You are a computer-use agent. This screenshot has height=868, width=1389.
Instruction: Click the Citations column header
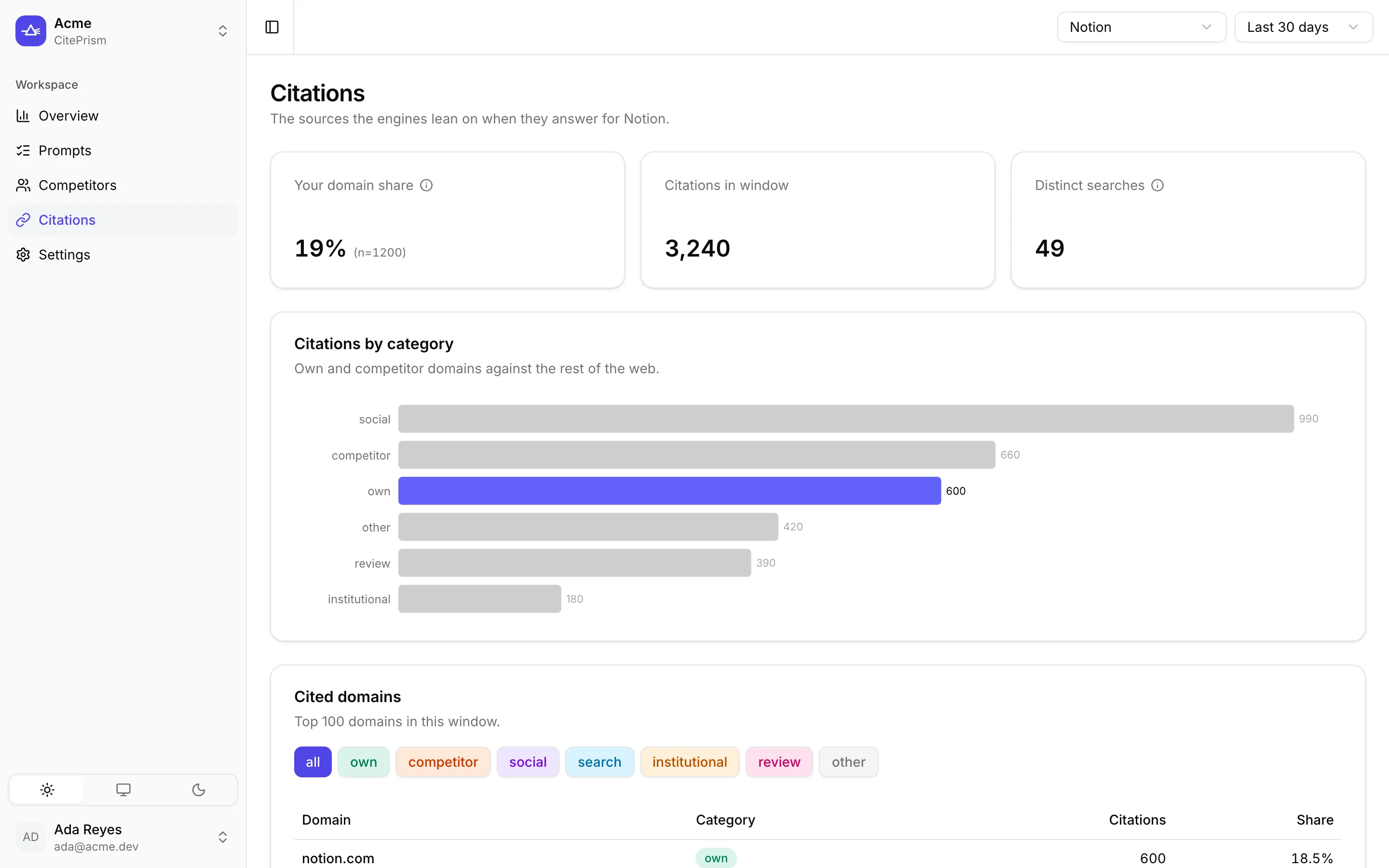tap(1137, 820)
